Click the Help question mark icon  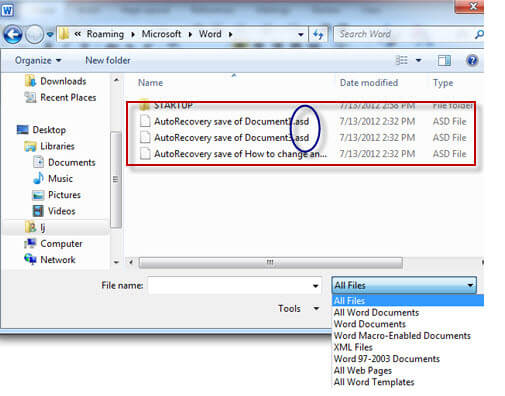472,60
